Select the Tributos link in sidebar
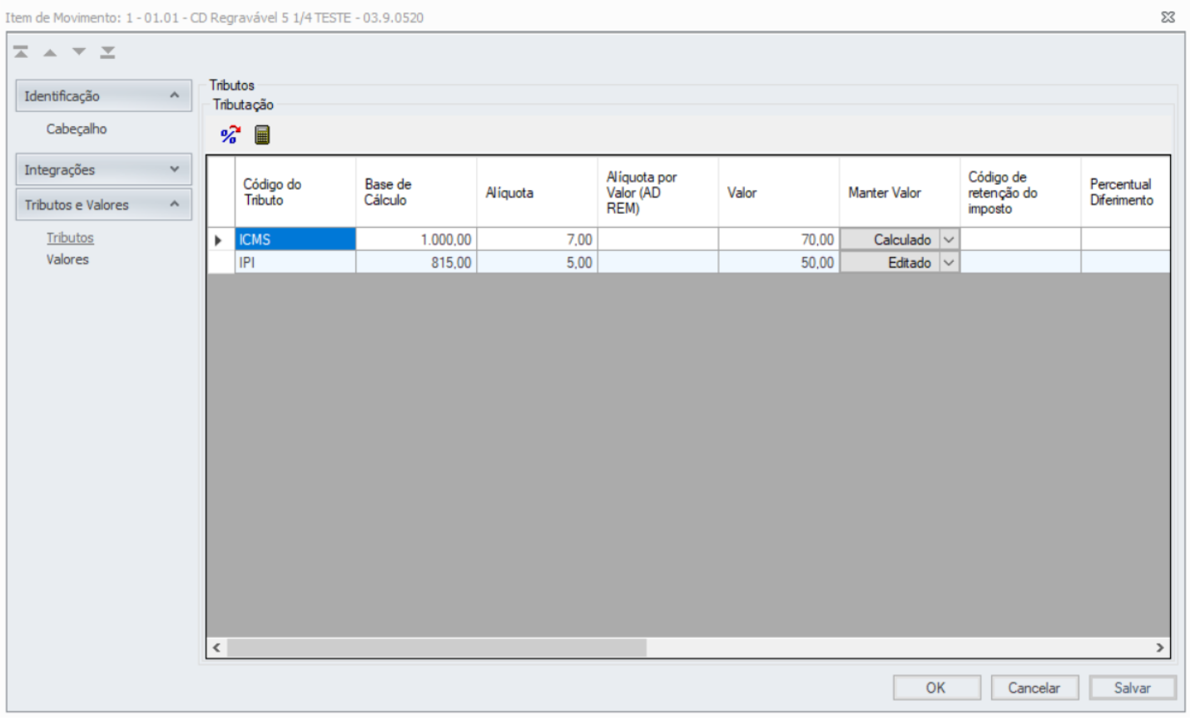1190x718 pixels. click(70, 238)
